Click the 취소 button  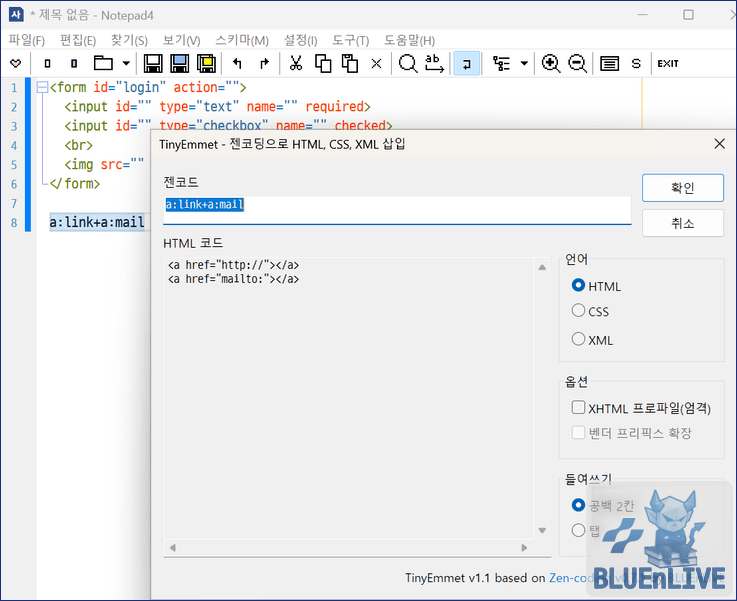pos(682,223)
